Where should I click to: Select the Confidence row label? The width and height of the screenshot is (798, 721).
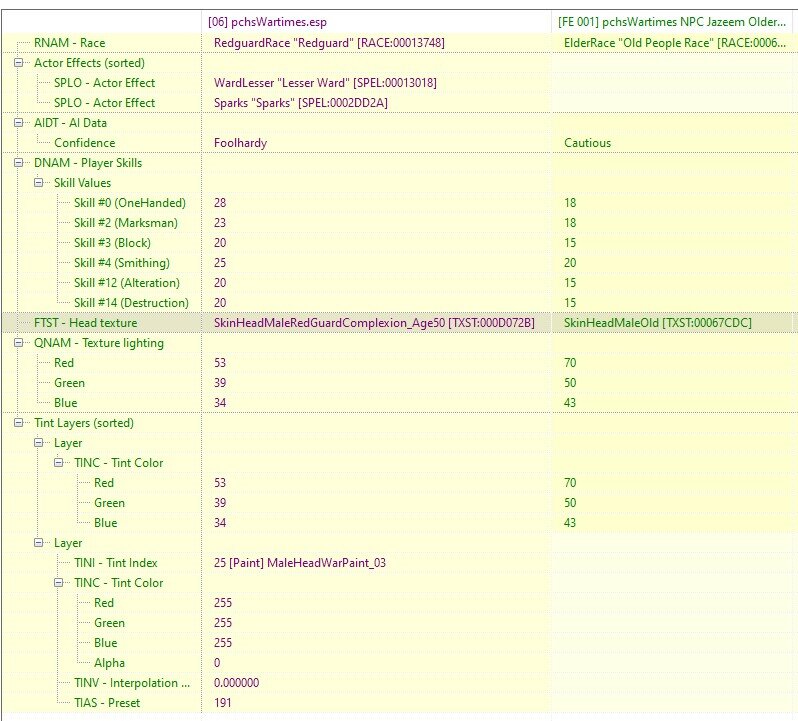(x=84, y=143)
